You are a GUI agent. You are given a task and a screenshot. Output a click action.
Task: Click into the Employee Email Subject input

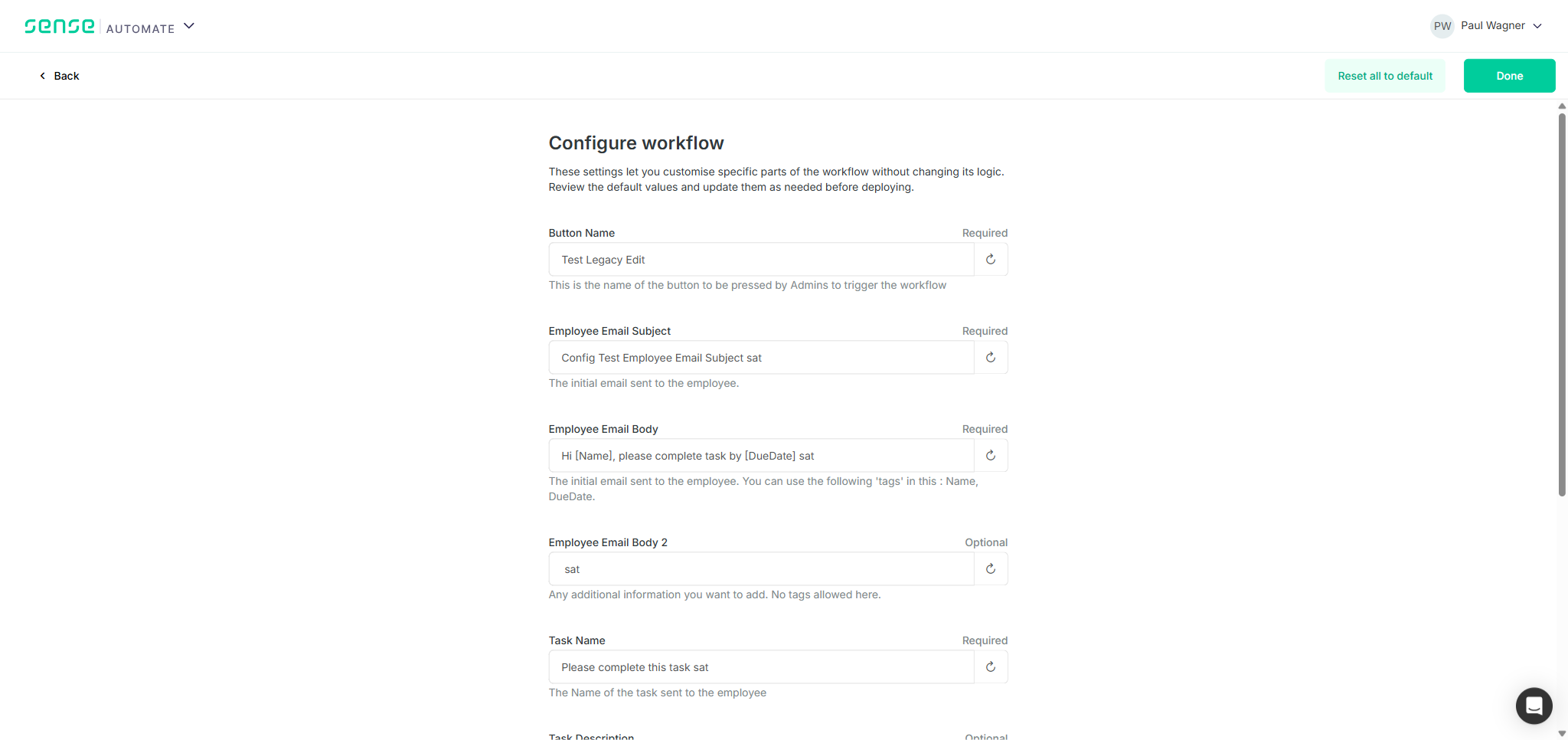761,358
